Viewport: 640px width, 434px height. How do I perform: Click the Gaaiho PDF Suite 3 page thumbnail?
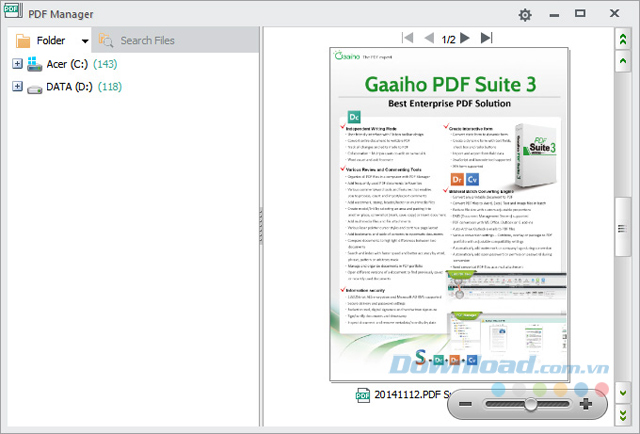[x=449, y=214]
